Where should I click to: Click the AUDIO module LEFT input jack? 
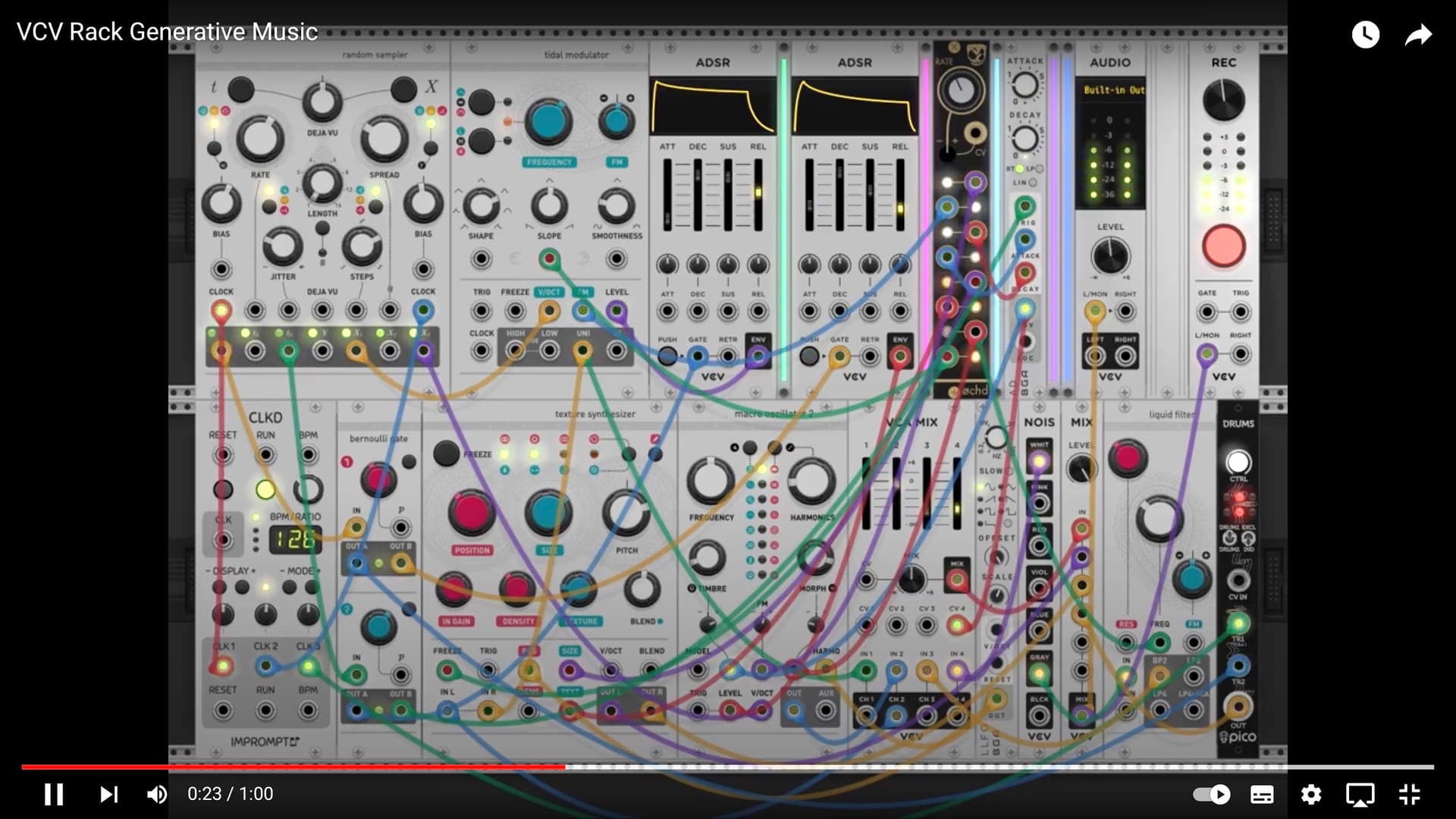point(1094,356)
